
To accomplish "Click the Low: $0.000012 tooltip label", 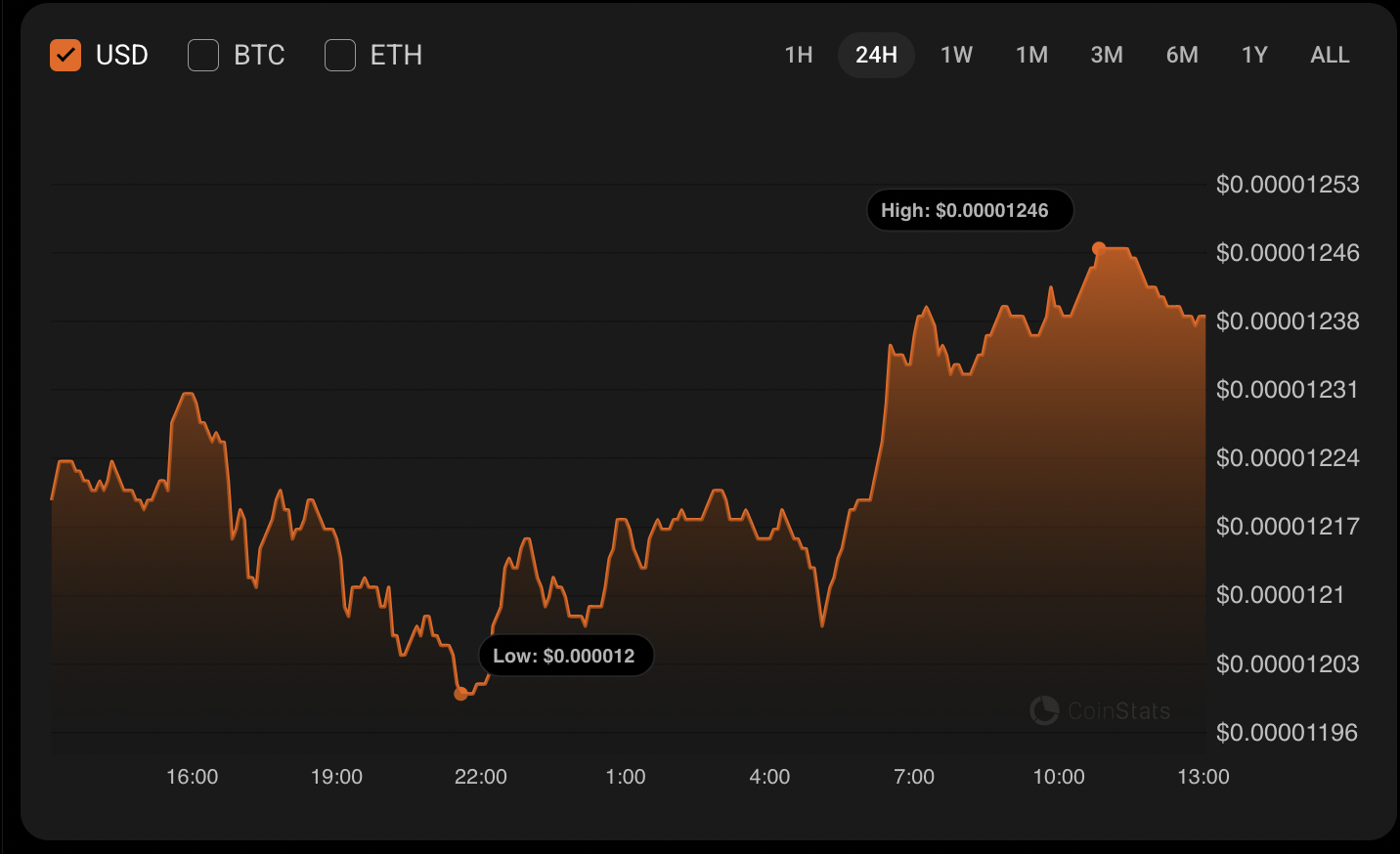I will point(566,656).
